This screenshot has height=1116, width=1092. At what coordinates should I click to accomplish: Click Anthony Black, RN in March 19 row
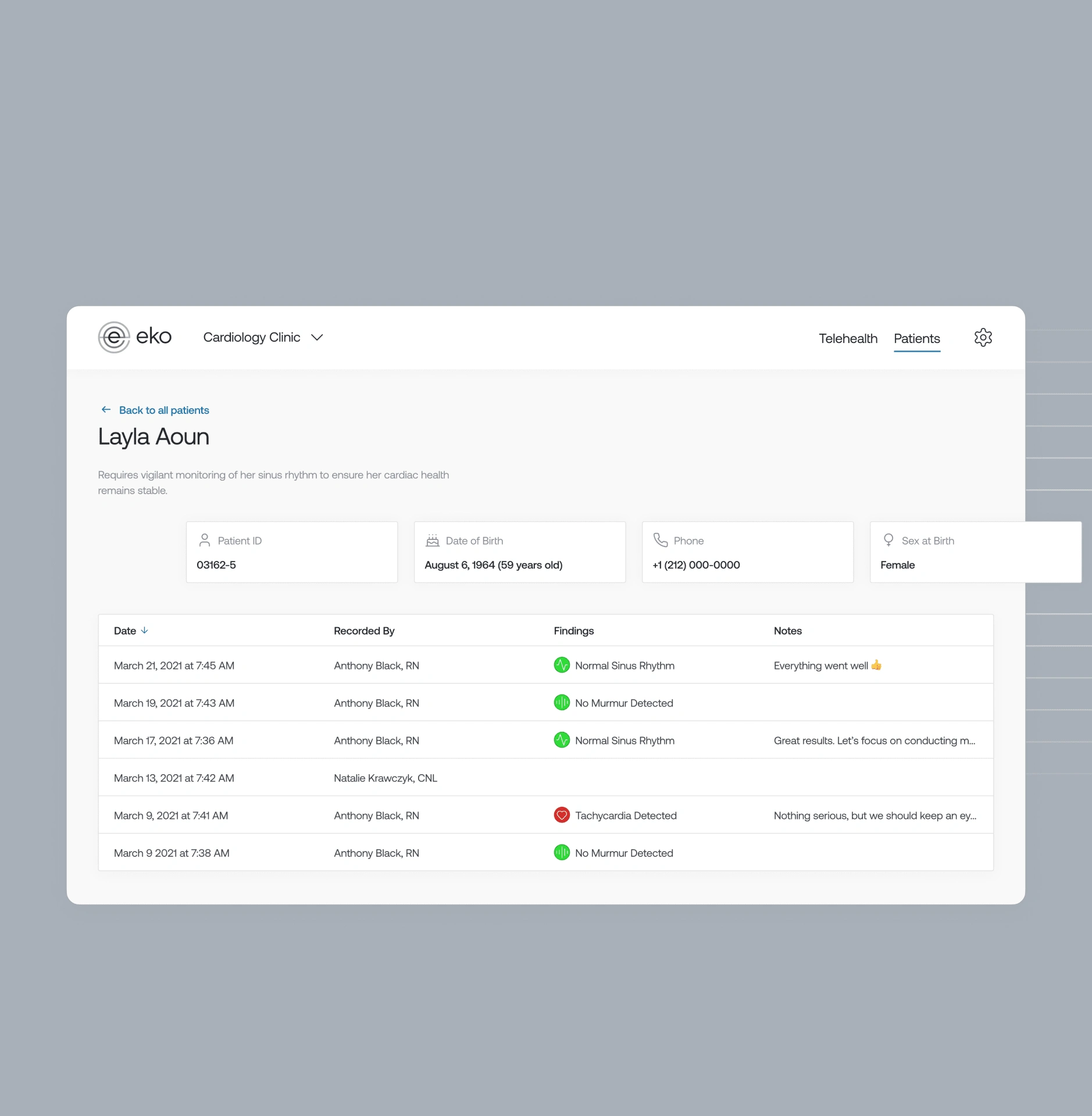tap(376, 703)
